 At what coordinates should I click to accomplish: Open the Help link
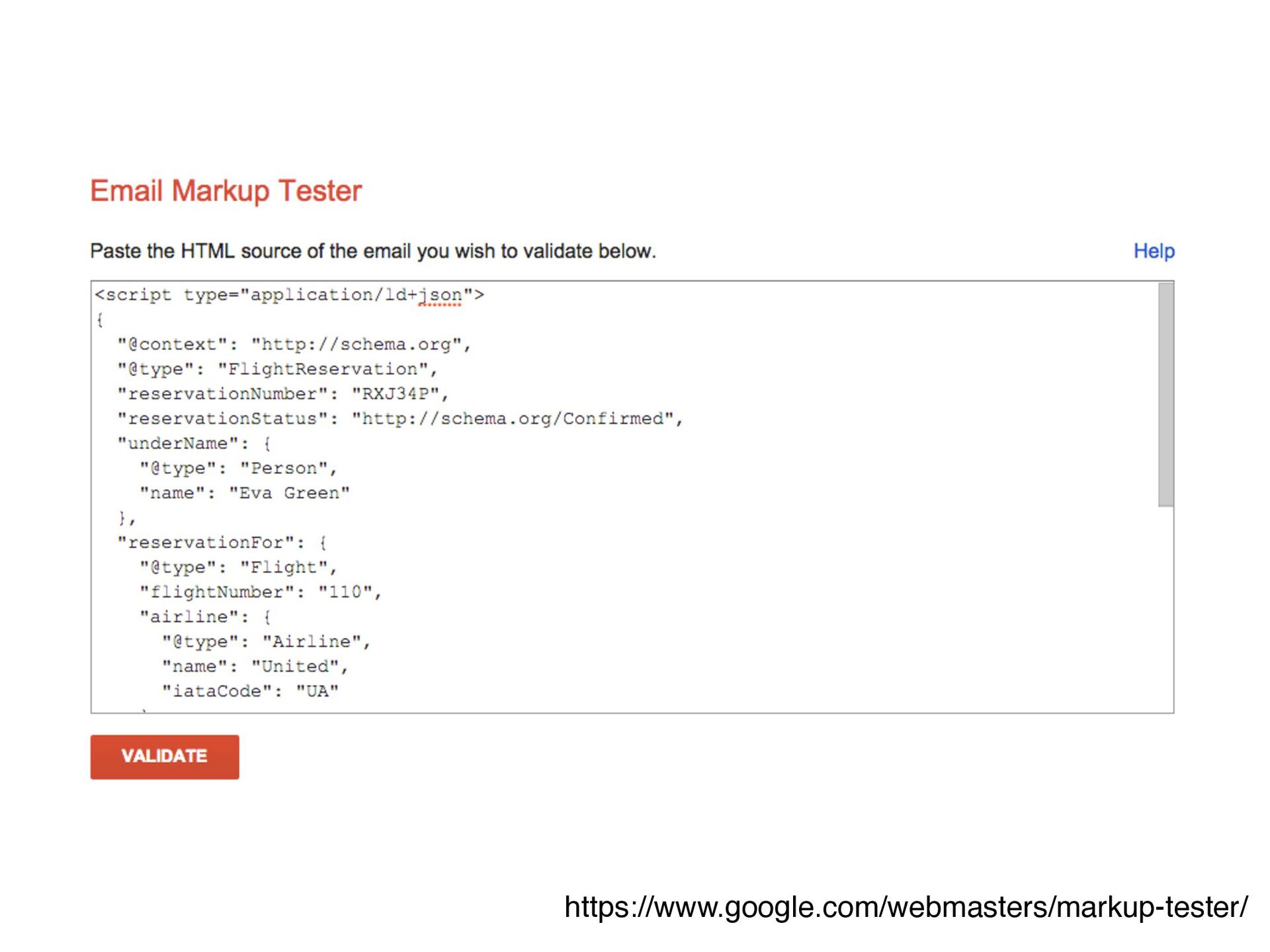[x=1154, y=251]
